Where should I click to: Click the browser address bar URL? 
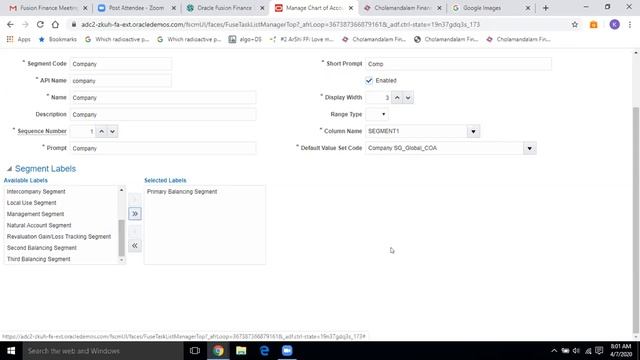[280, 24]
